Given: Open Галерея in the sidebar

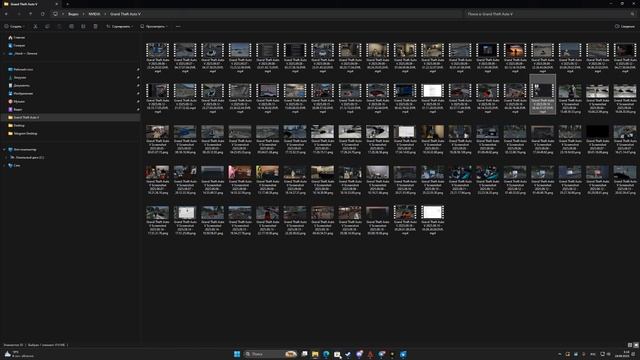Looking at the screenshot, I should [19, 45].
